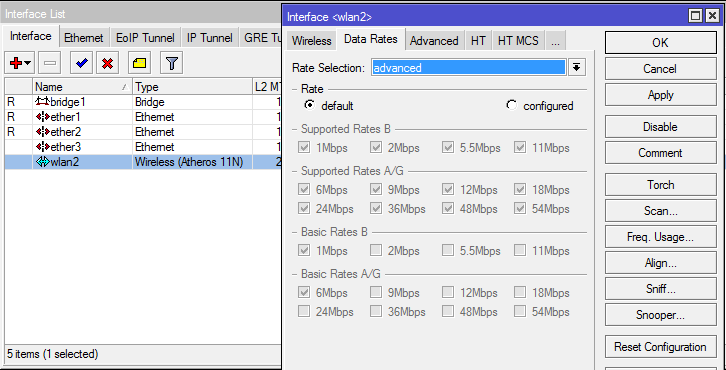Click the ether1 interface icon
This screenshot has height=370, width=726.
point(42,117)
